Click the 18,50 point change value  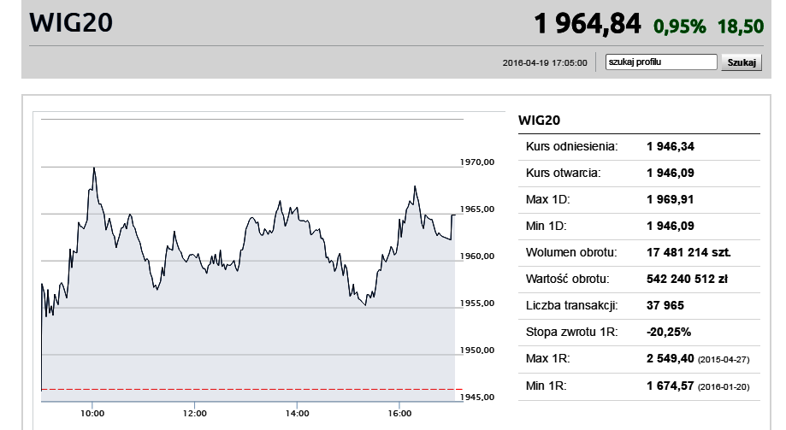(740, 26)
